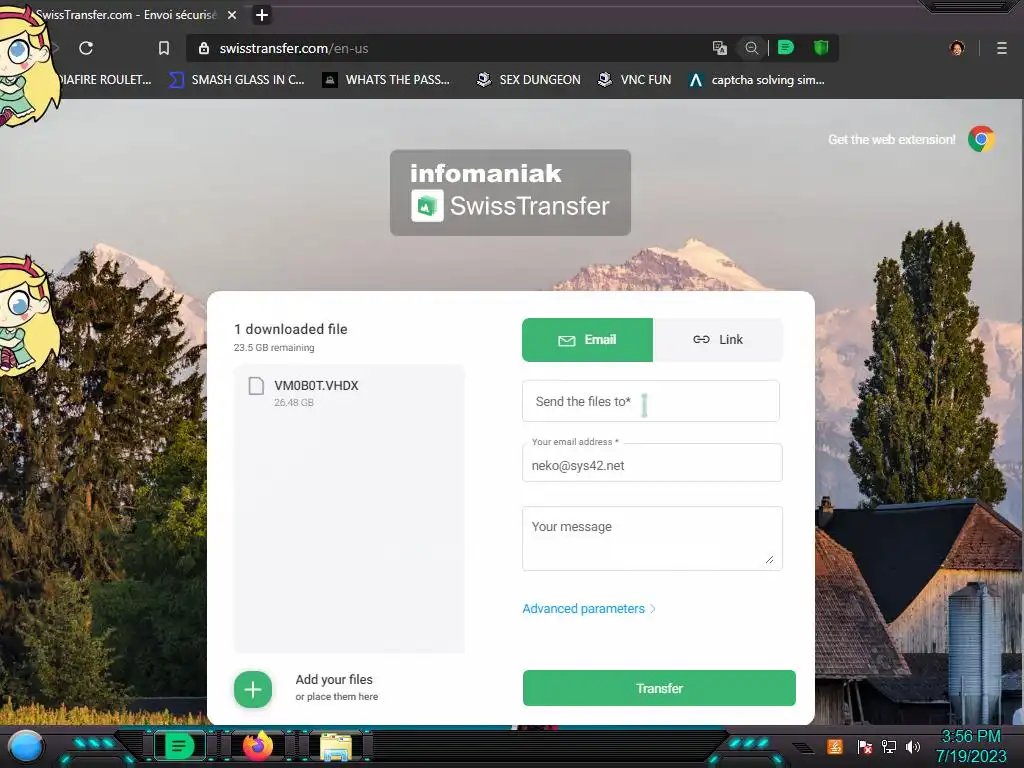The width and height of the screenshot is (1024, 768).
Task: Open Firefox from the taskbar
Action: tap(257, 746)
